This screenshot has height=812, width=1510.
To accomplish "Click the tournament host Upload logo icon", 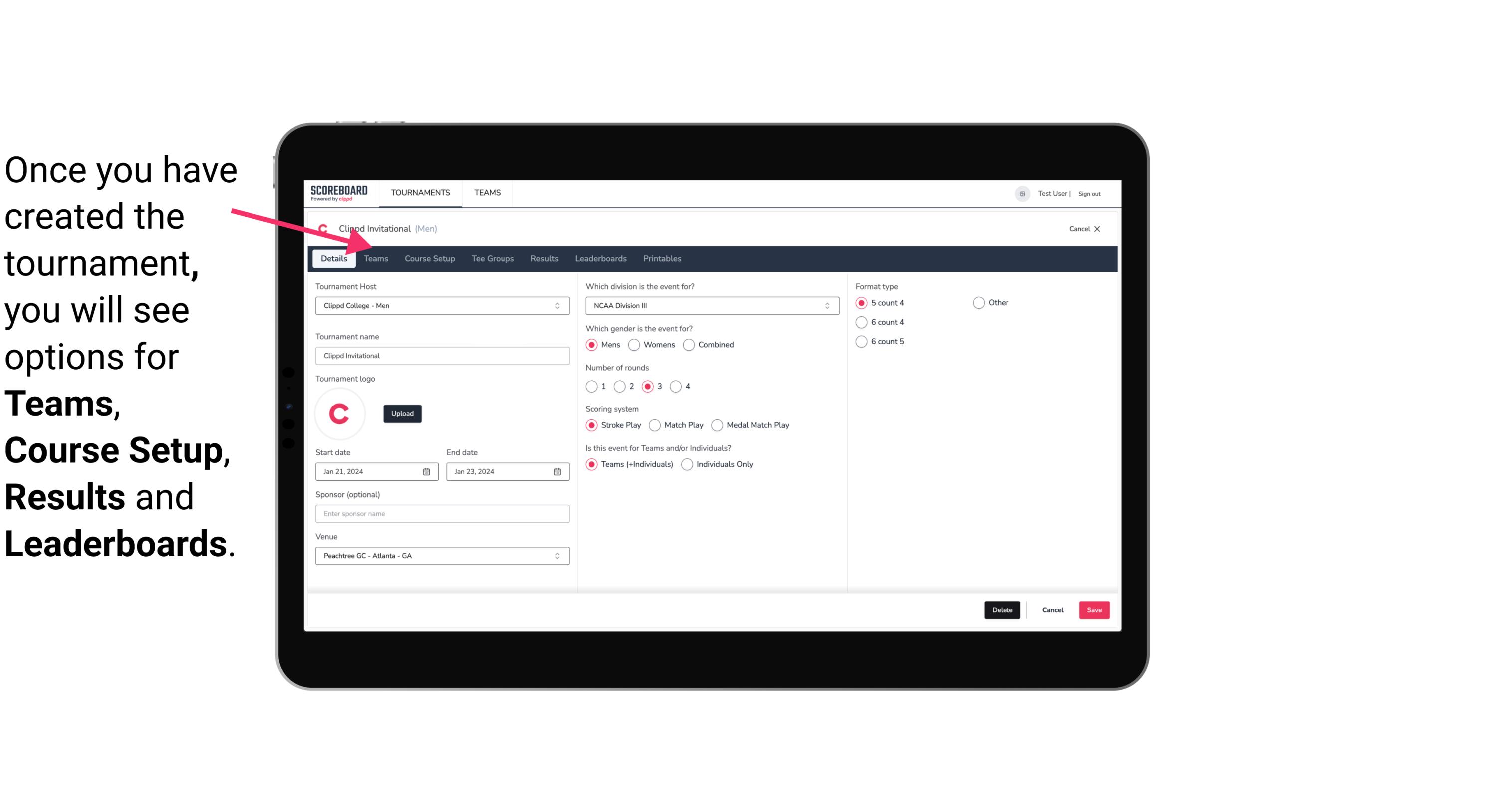I will tap(401, 413).
